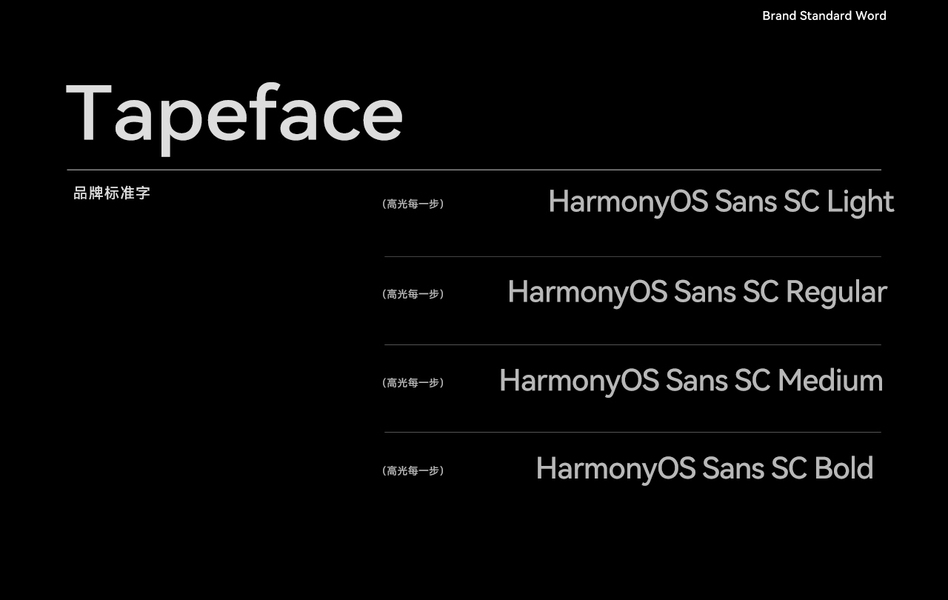Click the Brand Standard Word header text
Image resolution: width=948 pixels, height=600 pixels.
coord(824,16)
